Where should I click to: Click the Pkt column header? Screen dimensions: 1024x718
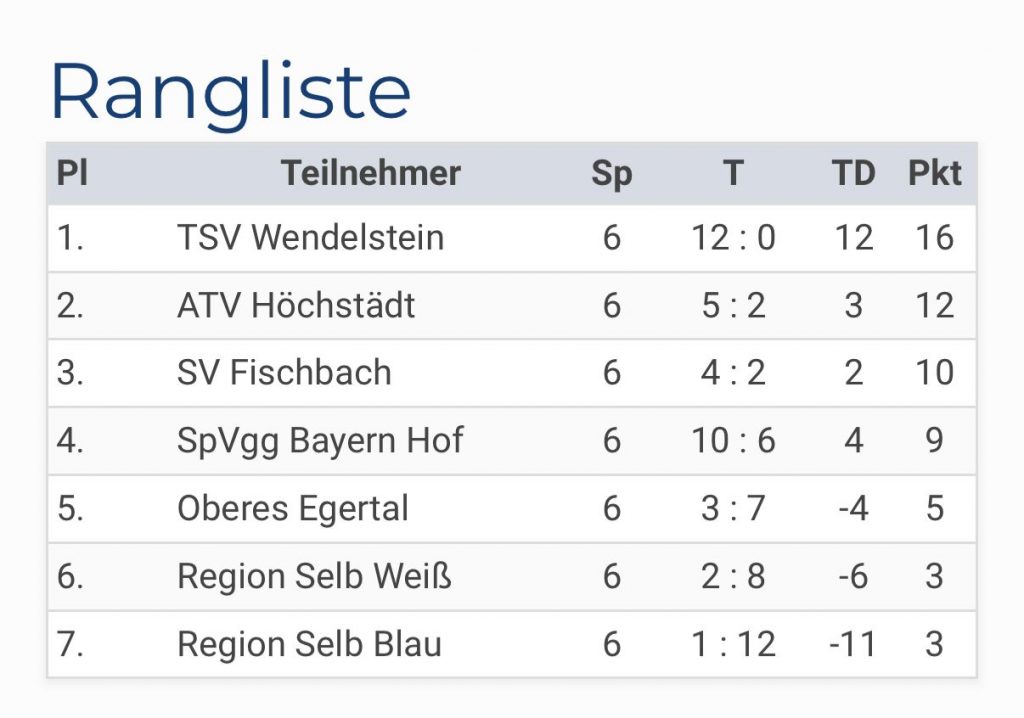(934, 173)
